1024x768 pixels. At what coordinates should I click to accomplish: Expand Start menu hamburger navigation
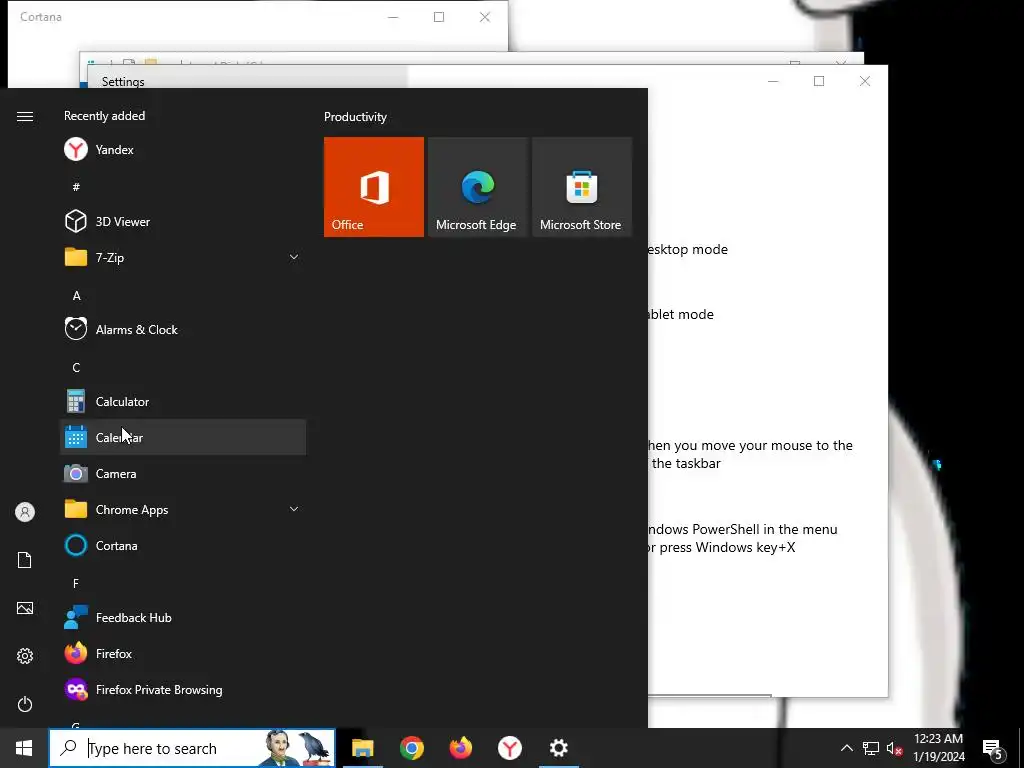point(25,116)
